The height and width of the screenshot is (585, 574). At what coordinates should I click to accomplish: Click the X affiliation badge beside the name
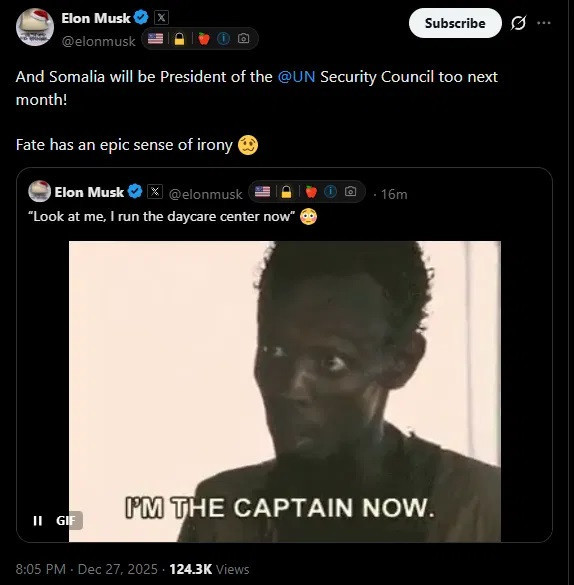click(x=161, y=18)
